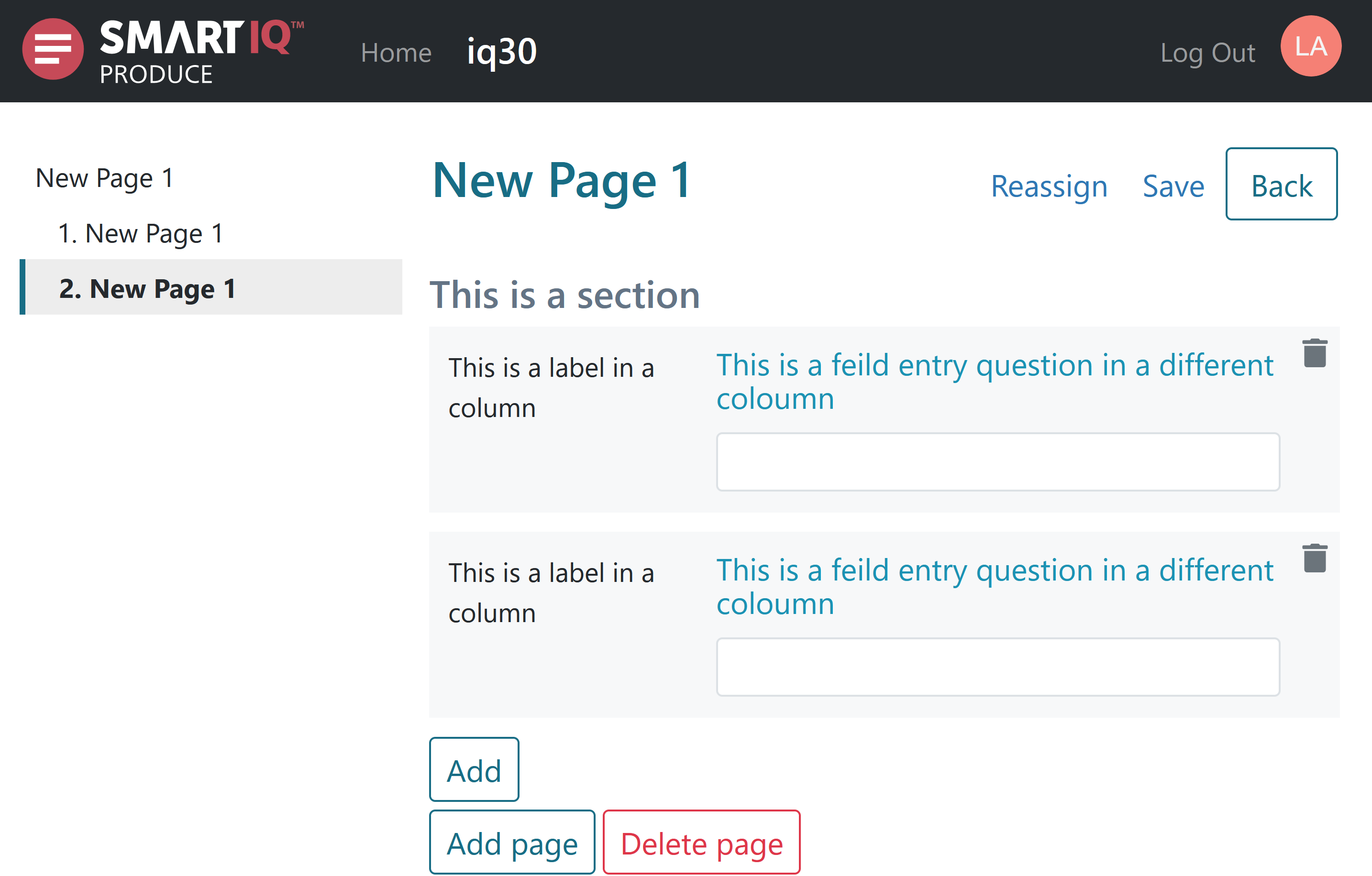Open the red hamburger menu icon

pyautogui.click(x=53, y=49)
